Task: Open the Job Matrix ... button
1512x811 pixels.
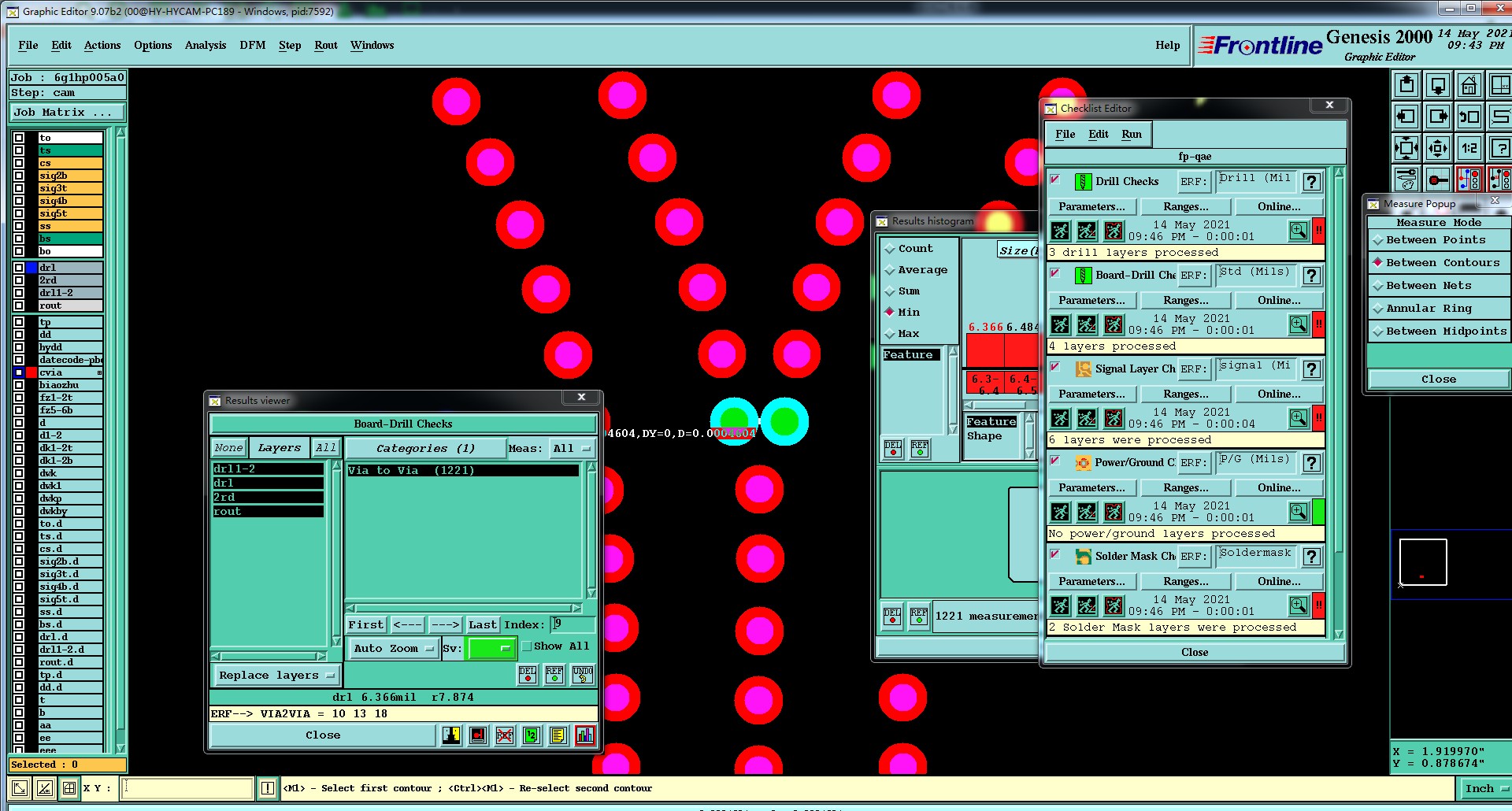Action: pyautogui.click(x=68, y=113)
